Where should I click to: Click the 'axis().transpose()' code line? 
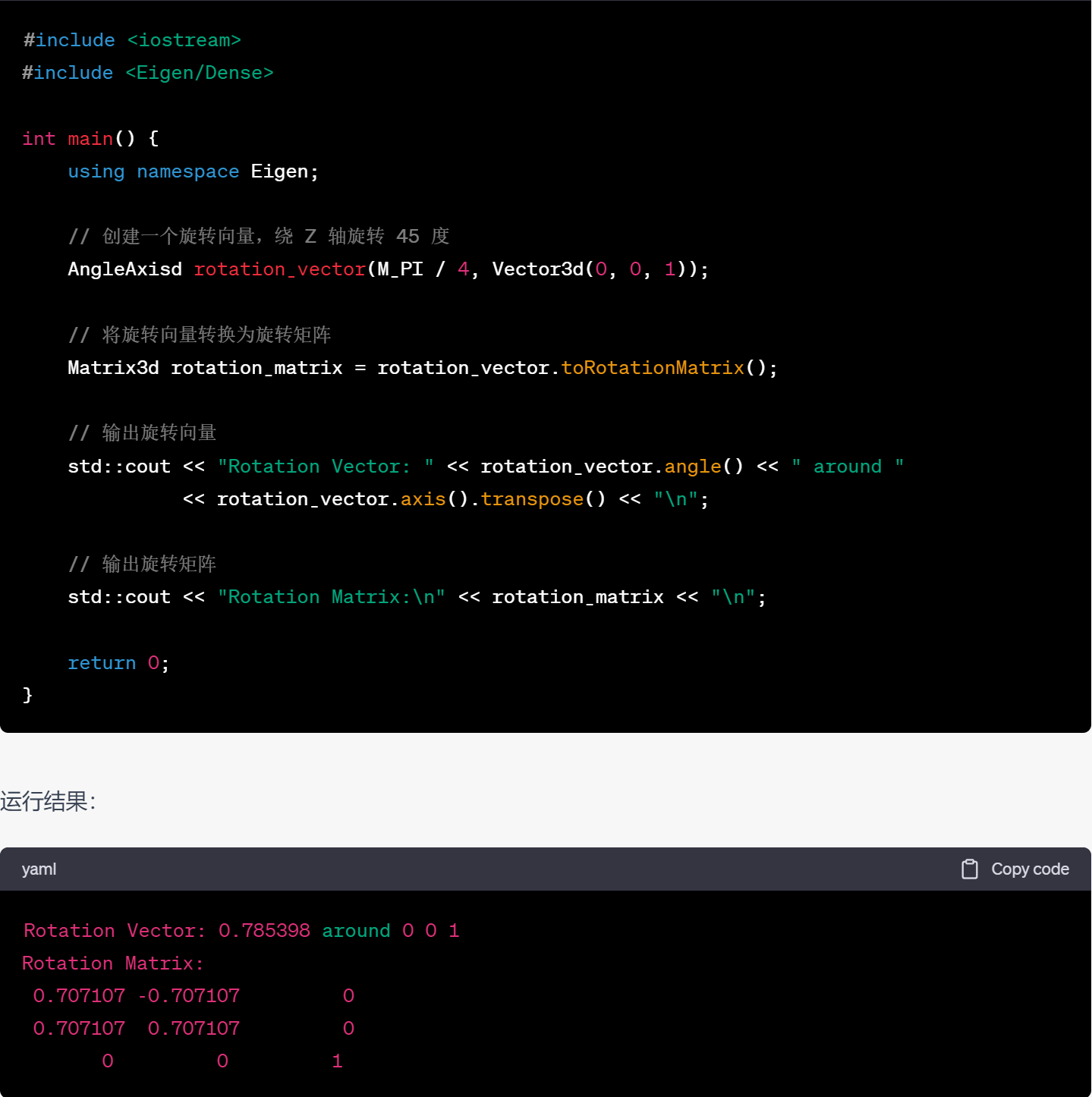445,499
